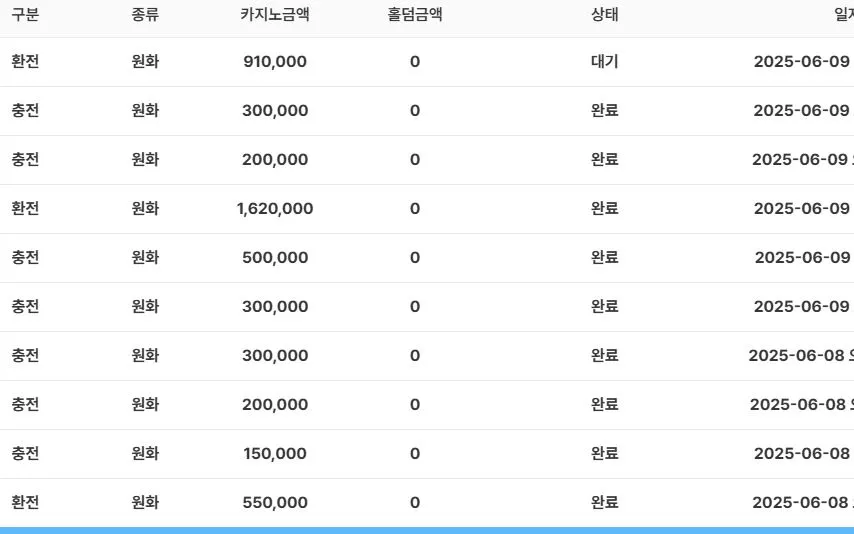Screen dimensions: 854x534
Task: Select the 500,000 amount cell
Action: pyautogui.click(x=275, y=258)
